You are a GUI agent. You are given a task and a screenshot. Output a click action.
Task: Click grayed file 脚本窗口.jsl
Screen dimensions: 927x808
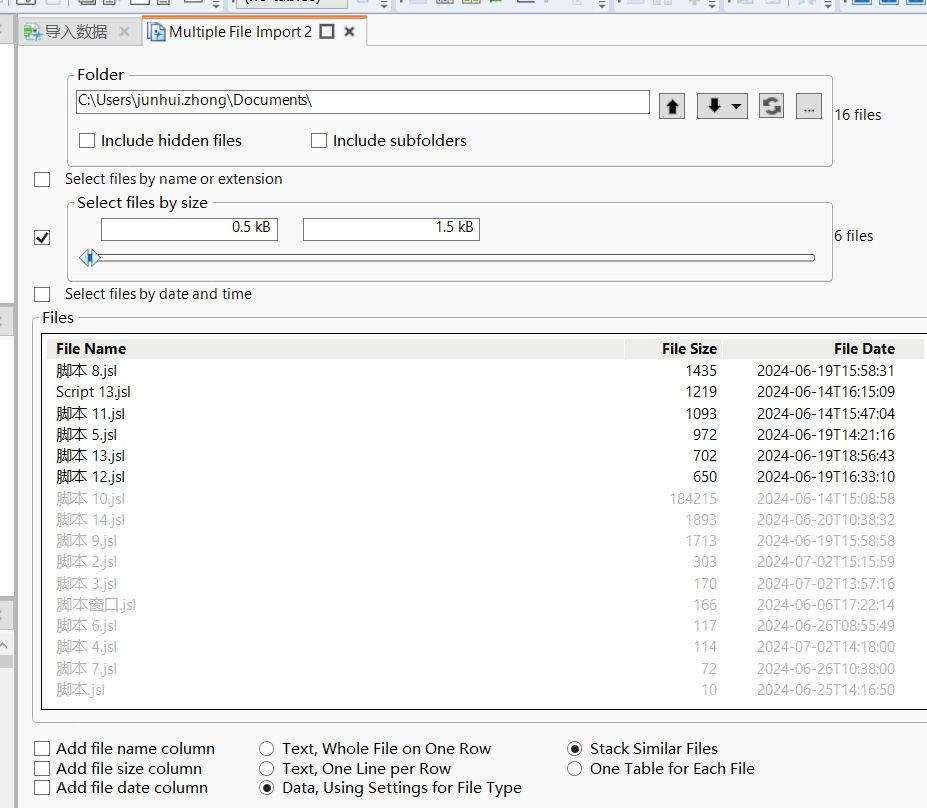[x=96, y=605]
